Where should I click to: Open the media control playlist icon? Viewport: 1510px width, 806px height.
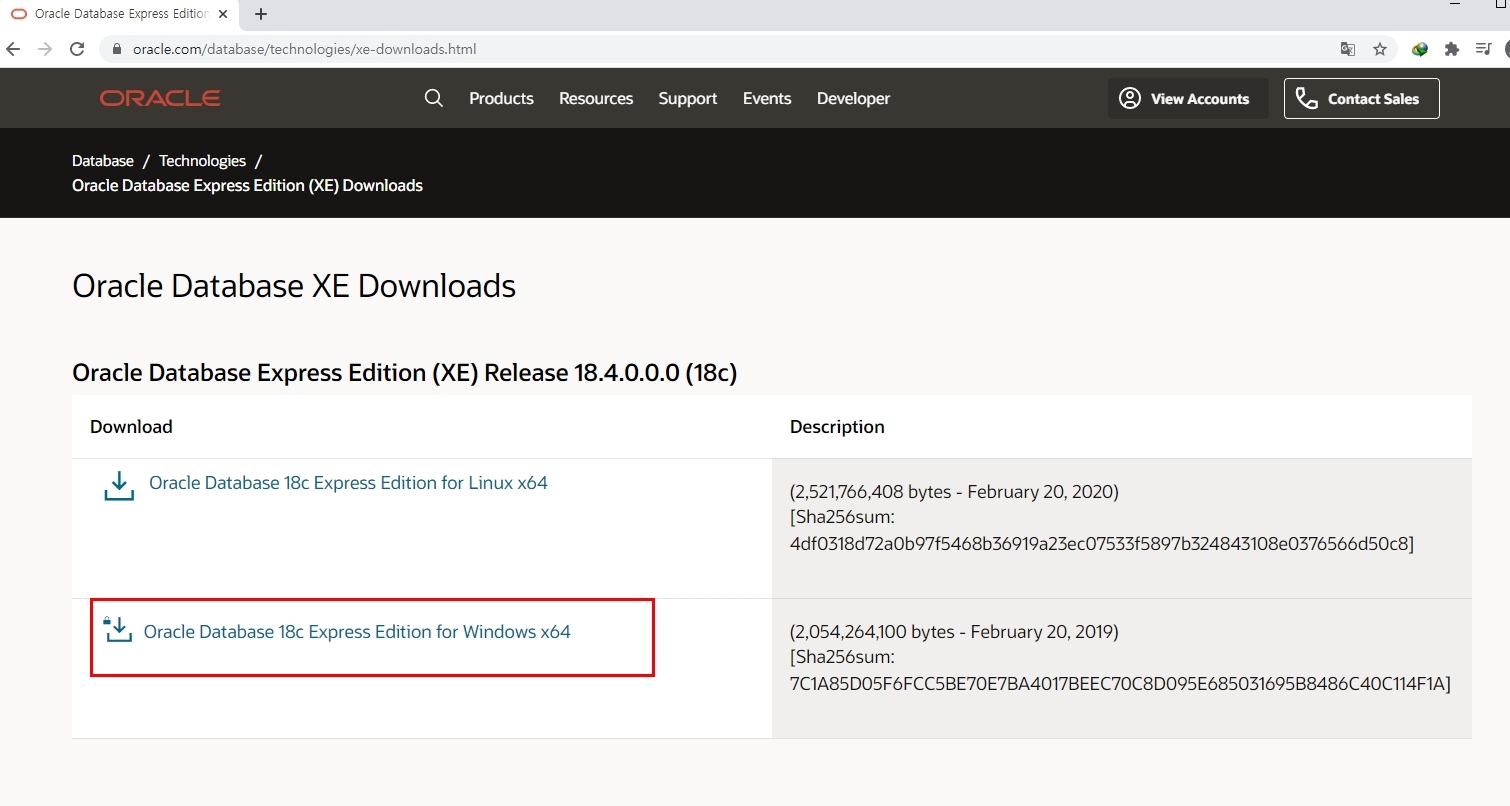1483,49
